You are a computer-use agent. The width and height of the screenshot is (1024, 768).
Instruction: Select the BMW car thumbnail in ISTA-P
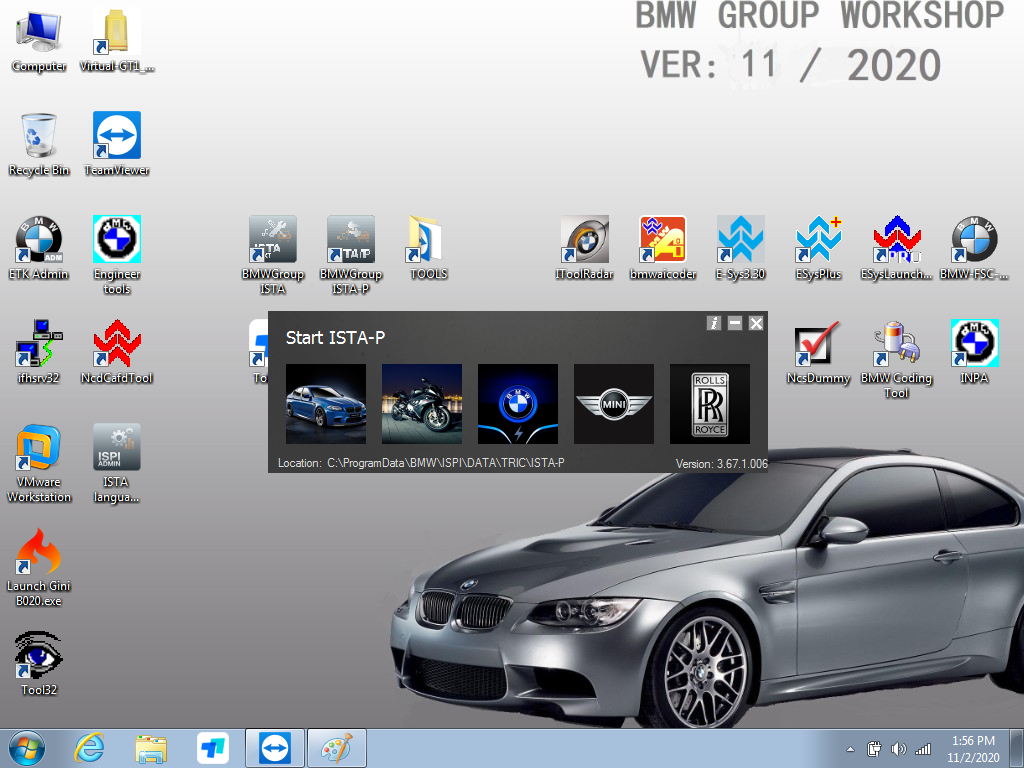click(x=326, y=404)
